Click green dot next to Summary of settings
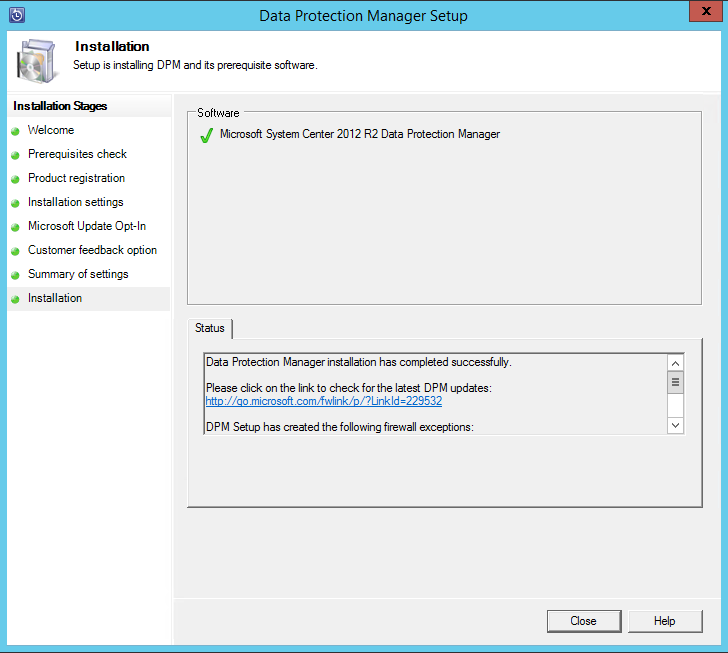Viewport: 728px width, 653px height. click(15, 275)
